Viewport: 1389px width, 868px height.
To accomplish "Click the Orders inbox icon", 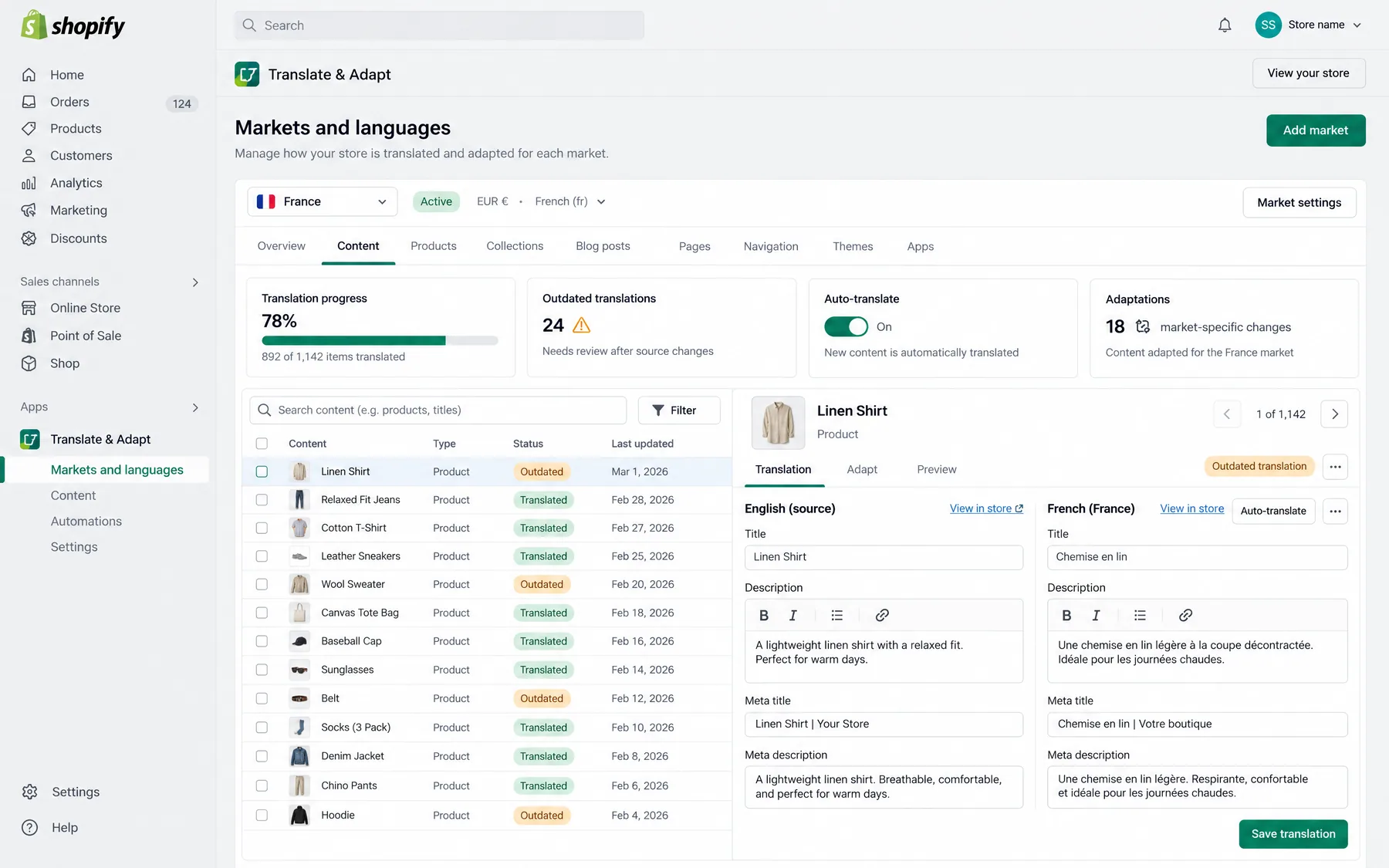I will (x=29, y=102).
